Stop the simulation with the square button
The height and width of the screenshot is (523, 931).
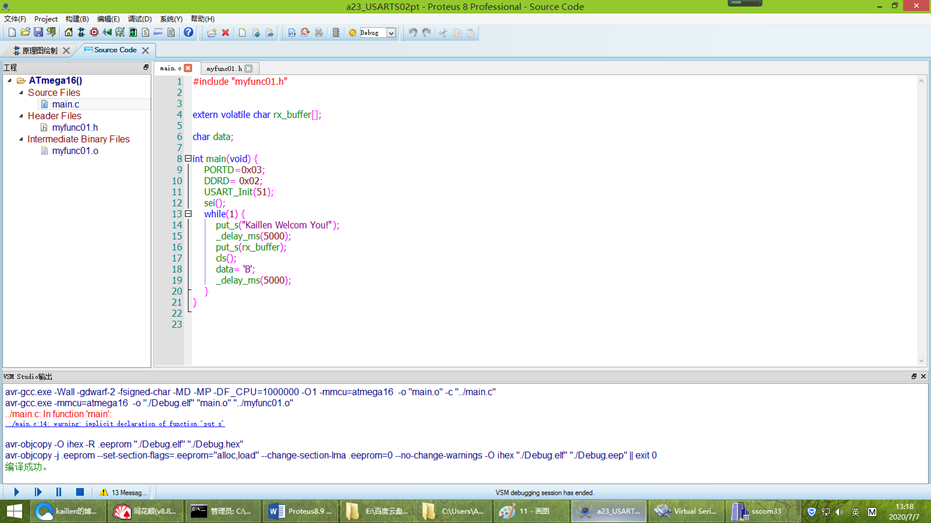click(80, 492)
